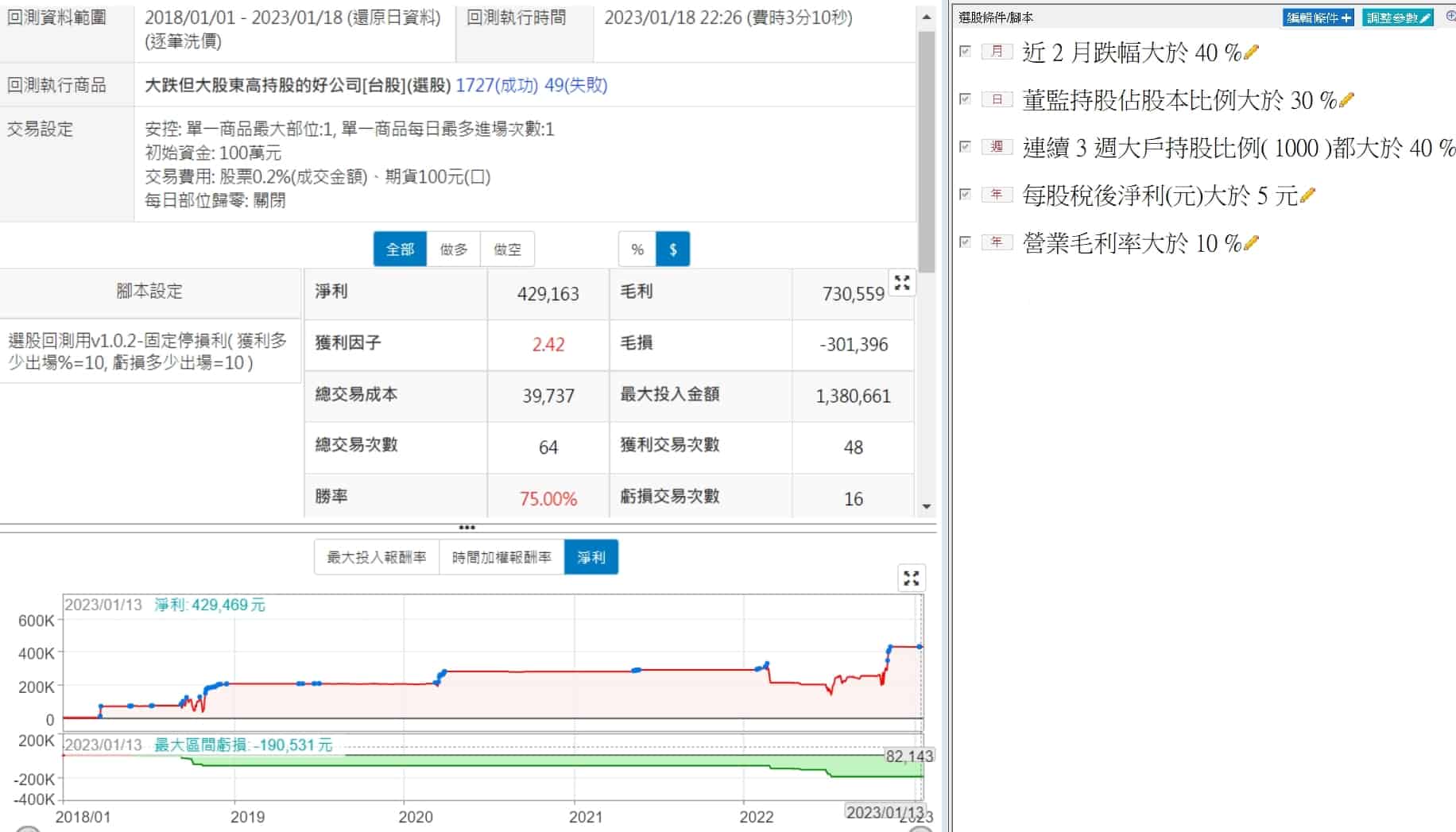Switch to the 做多 trades tab
The width and height of the screenshot is (1456, 832).
click(454, 250)
